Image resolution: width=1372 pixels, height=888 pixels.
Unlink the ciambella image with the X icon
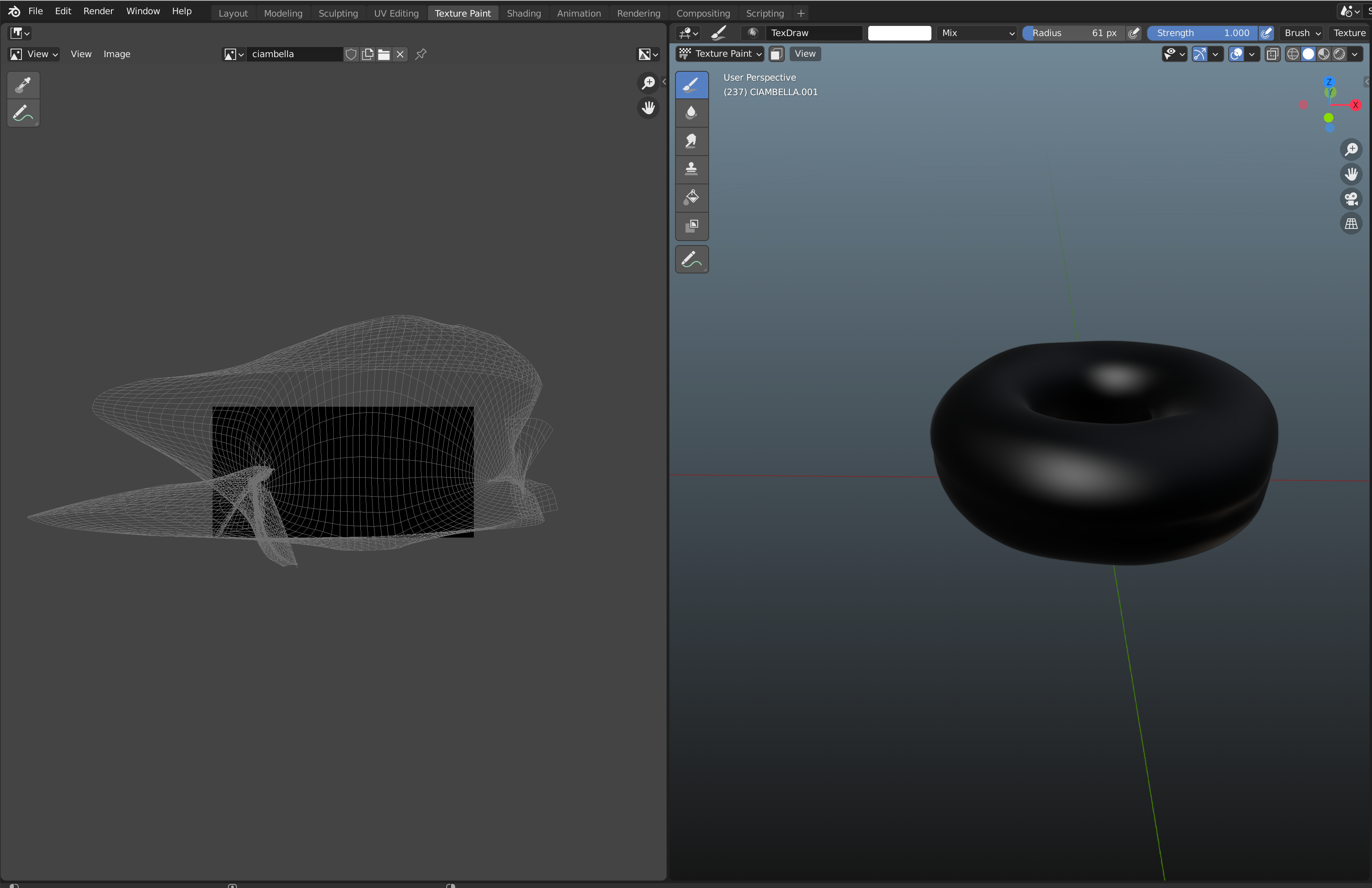tap(400, 54)
